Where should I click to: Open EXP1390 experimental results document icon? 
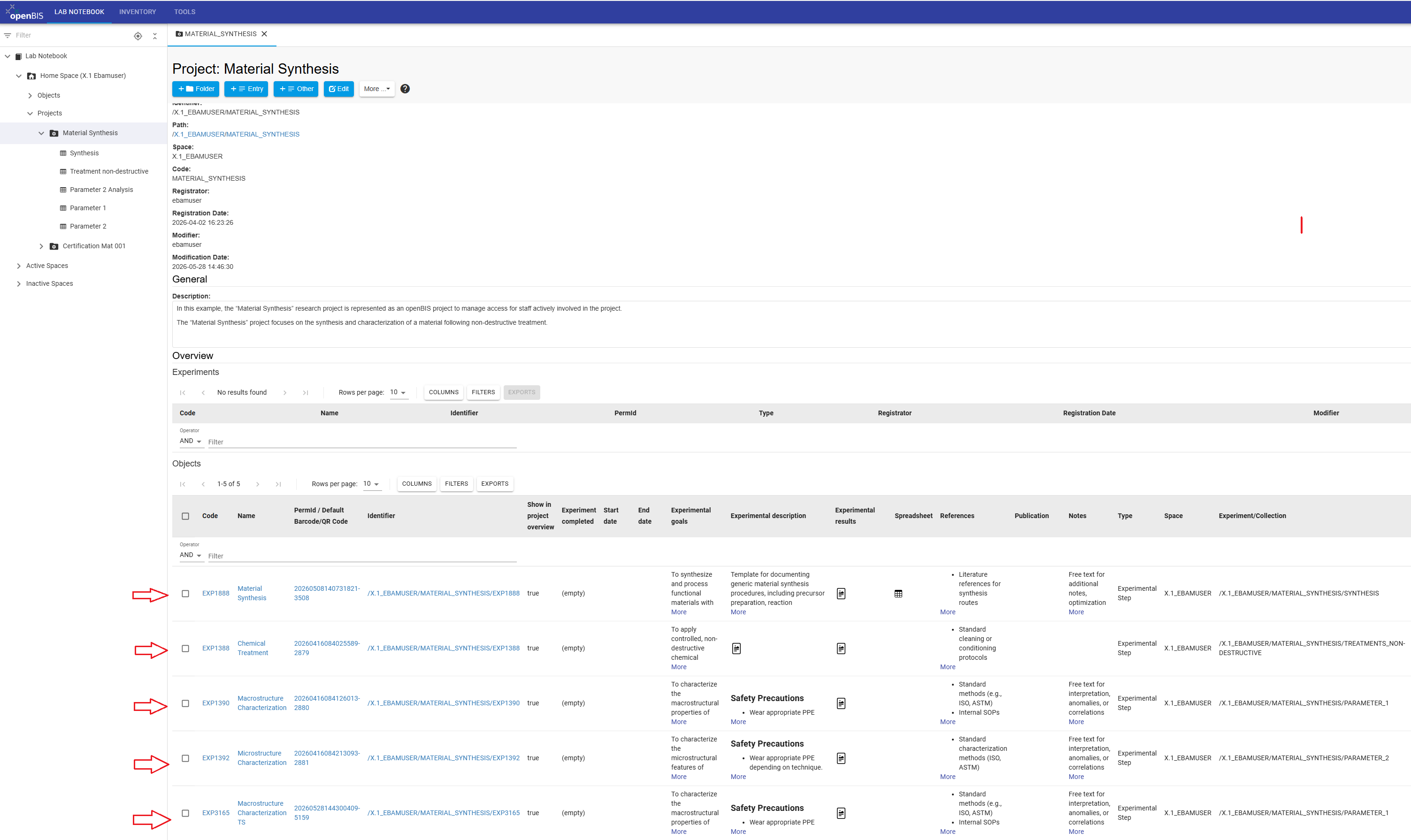(841, 703)
